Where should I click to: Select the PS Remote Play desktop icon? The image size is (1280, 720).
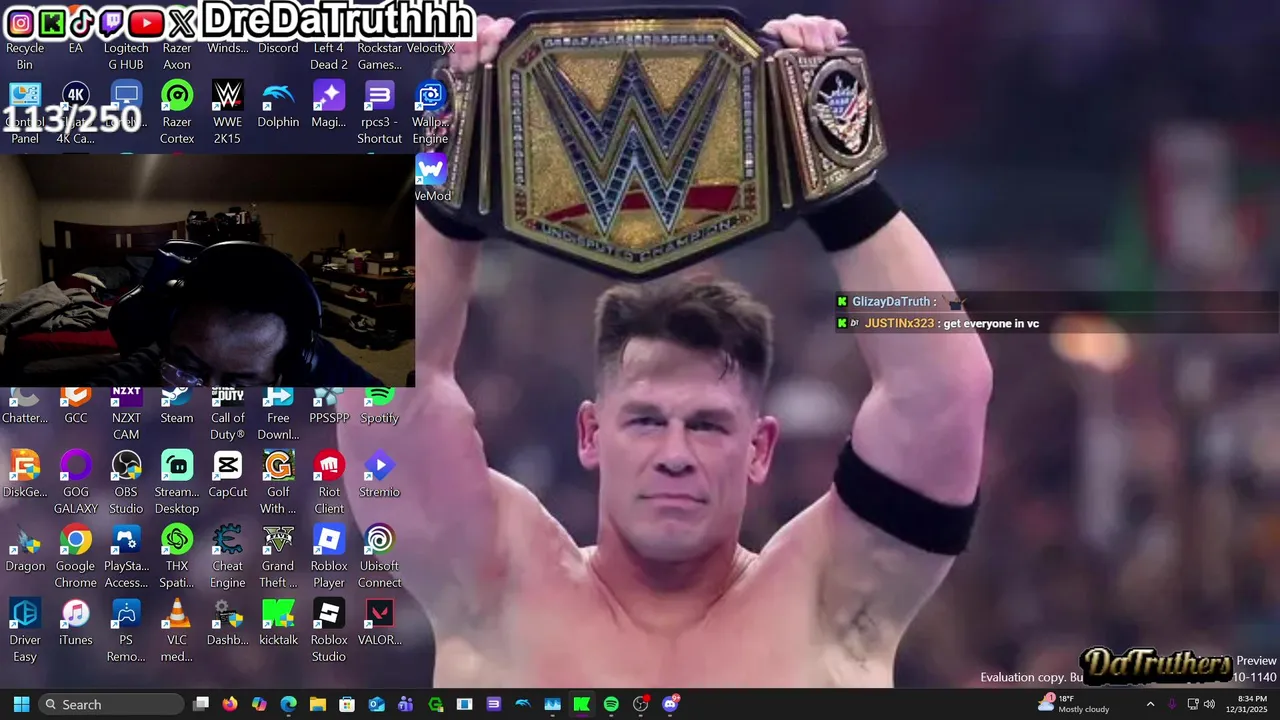(126, 630)
